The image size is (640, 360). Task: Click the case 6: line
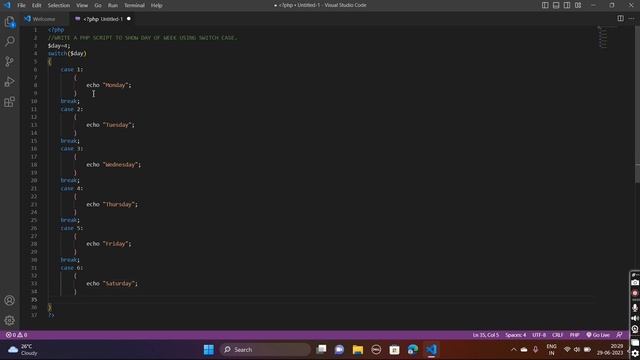[x=72, y=268]
